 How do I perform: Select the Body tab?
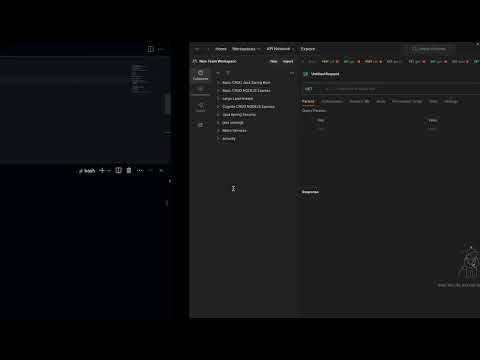(381, 101)
